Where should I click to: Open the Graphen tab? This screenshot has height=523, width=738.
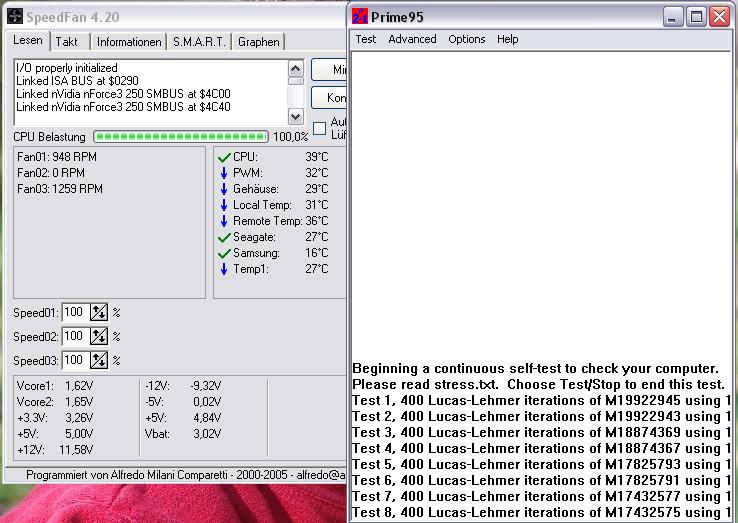click(258, 42)
